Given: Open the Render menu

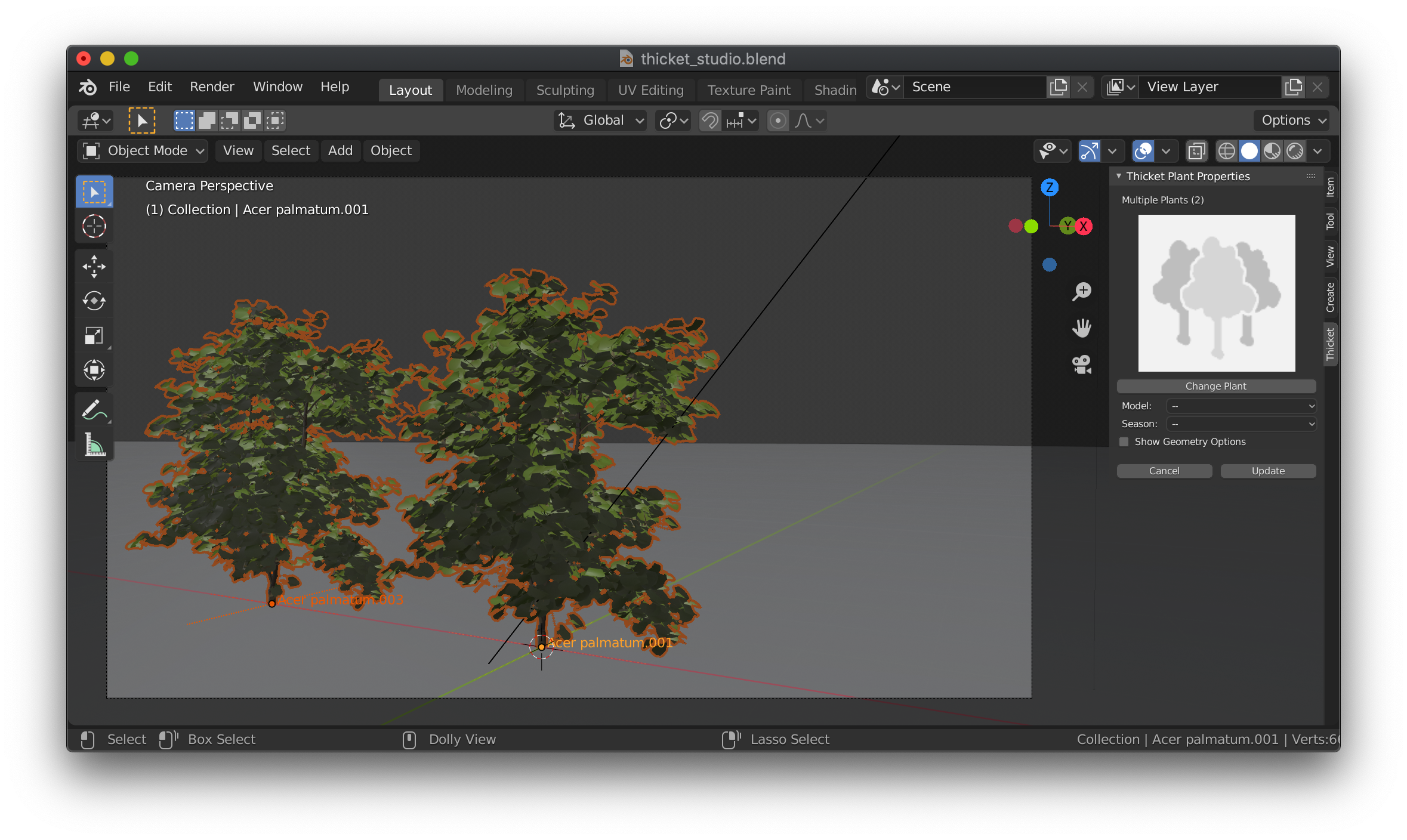Looking at the screenshot, I should [x=212, y=87].
